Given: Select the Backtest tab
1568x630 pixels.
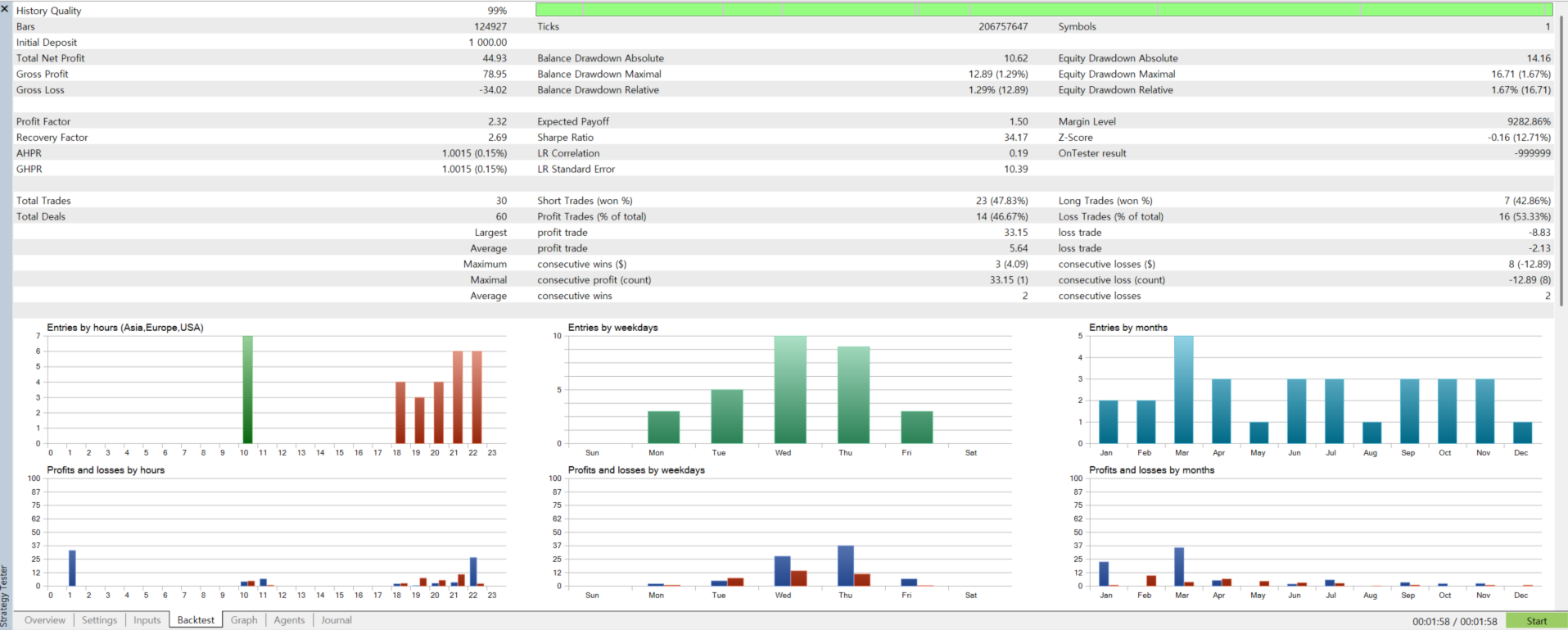Looking at the screenshot, I should [x=196, y=620].
